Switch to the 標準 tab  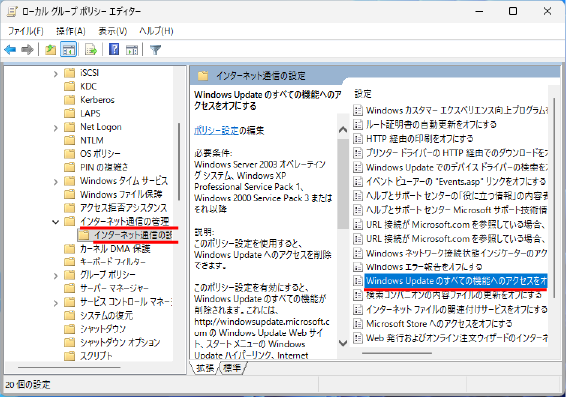[232, 368]
